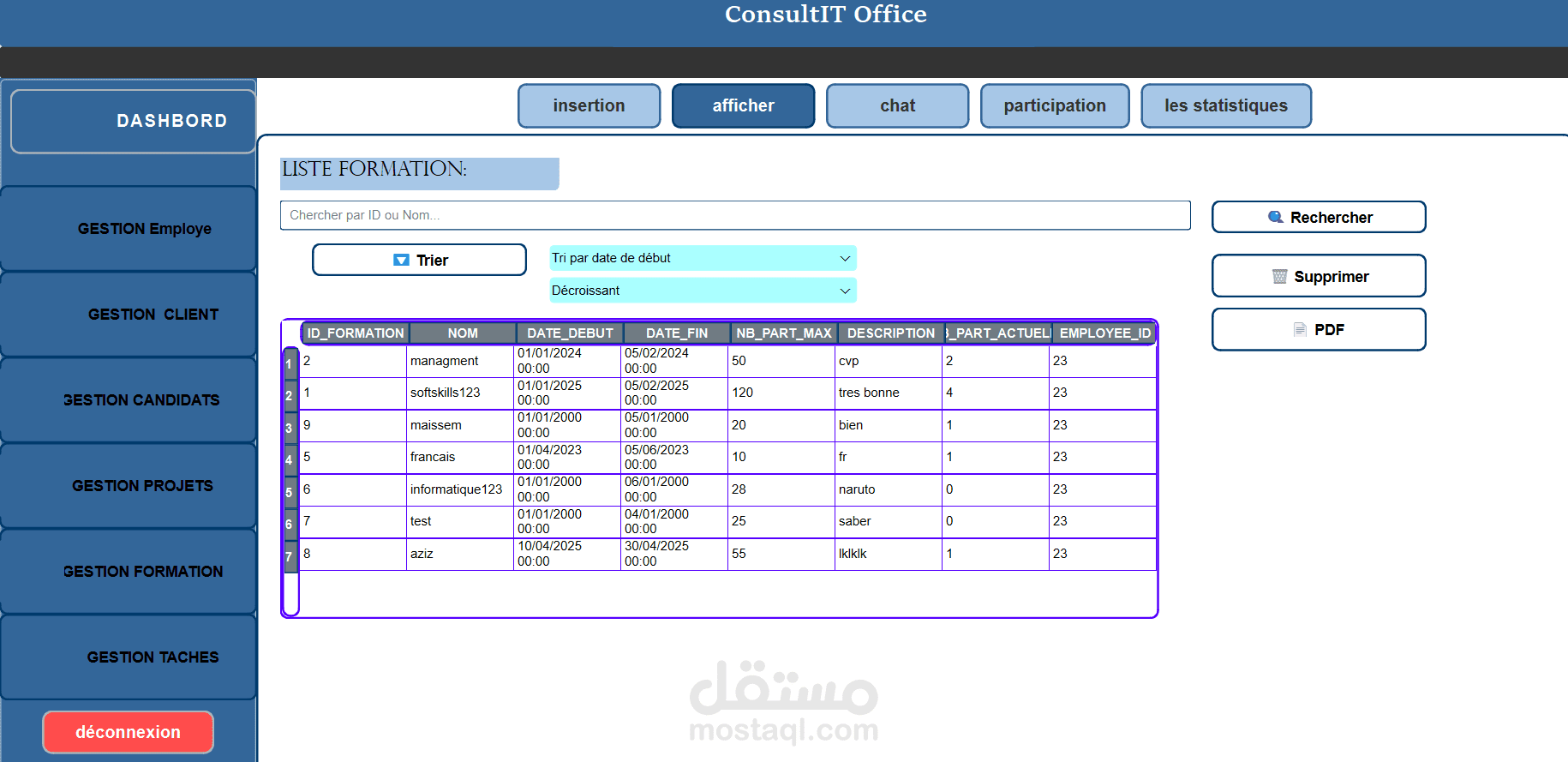The image size is (1568, 762).
Task: Click the 'aziz' name cell
Action: click(460, 554)
